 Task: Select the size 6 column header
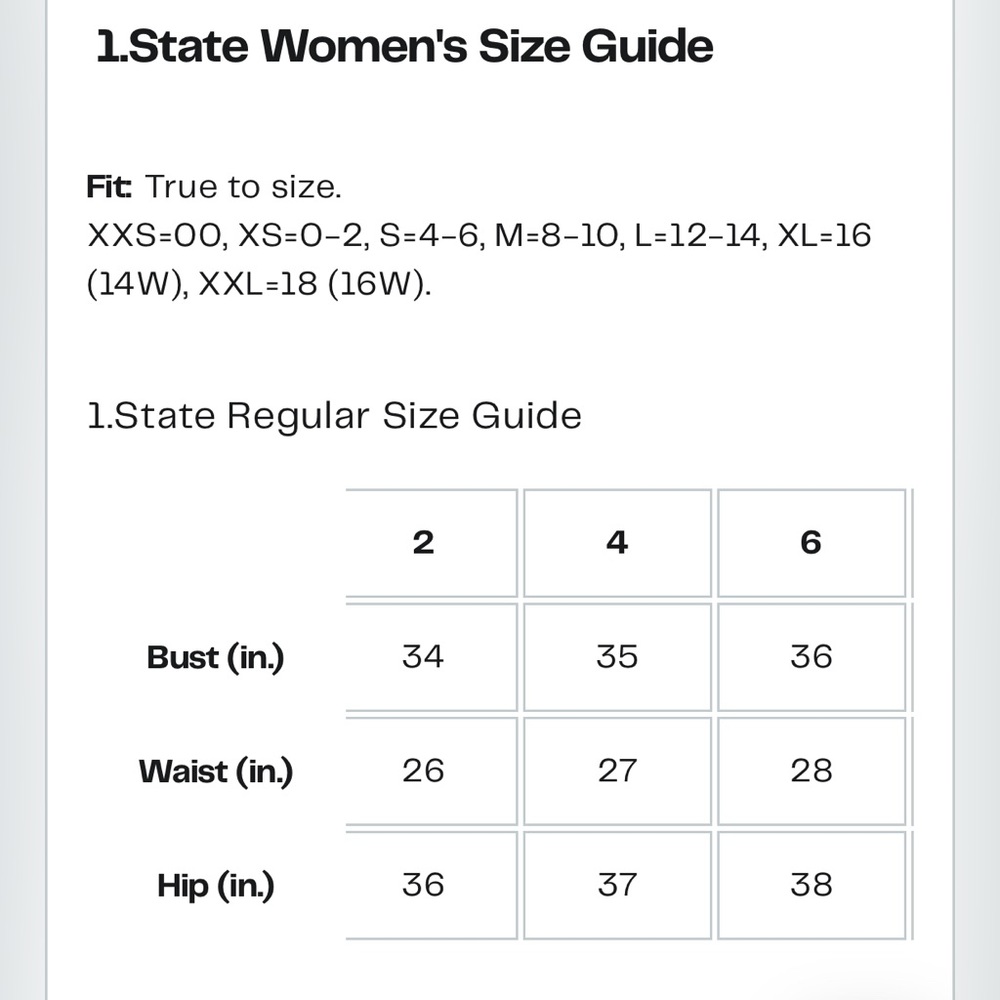pos(811,543)
